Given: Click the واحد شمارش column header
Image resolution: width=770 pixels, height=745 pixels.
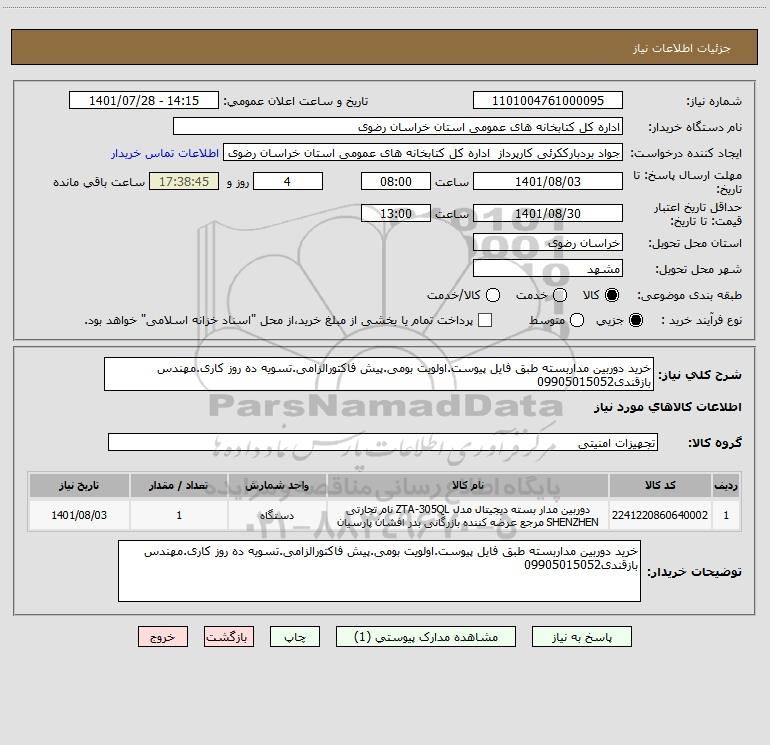Looking at the screenshot, I should coord(277,485).
